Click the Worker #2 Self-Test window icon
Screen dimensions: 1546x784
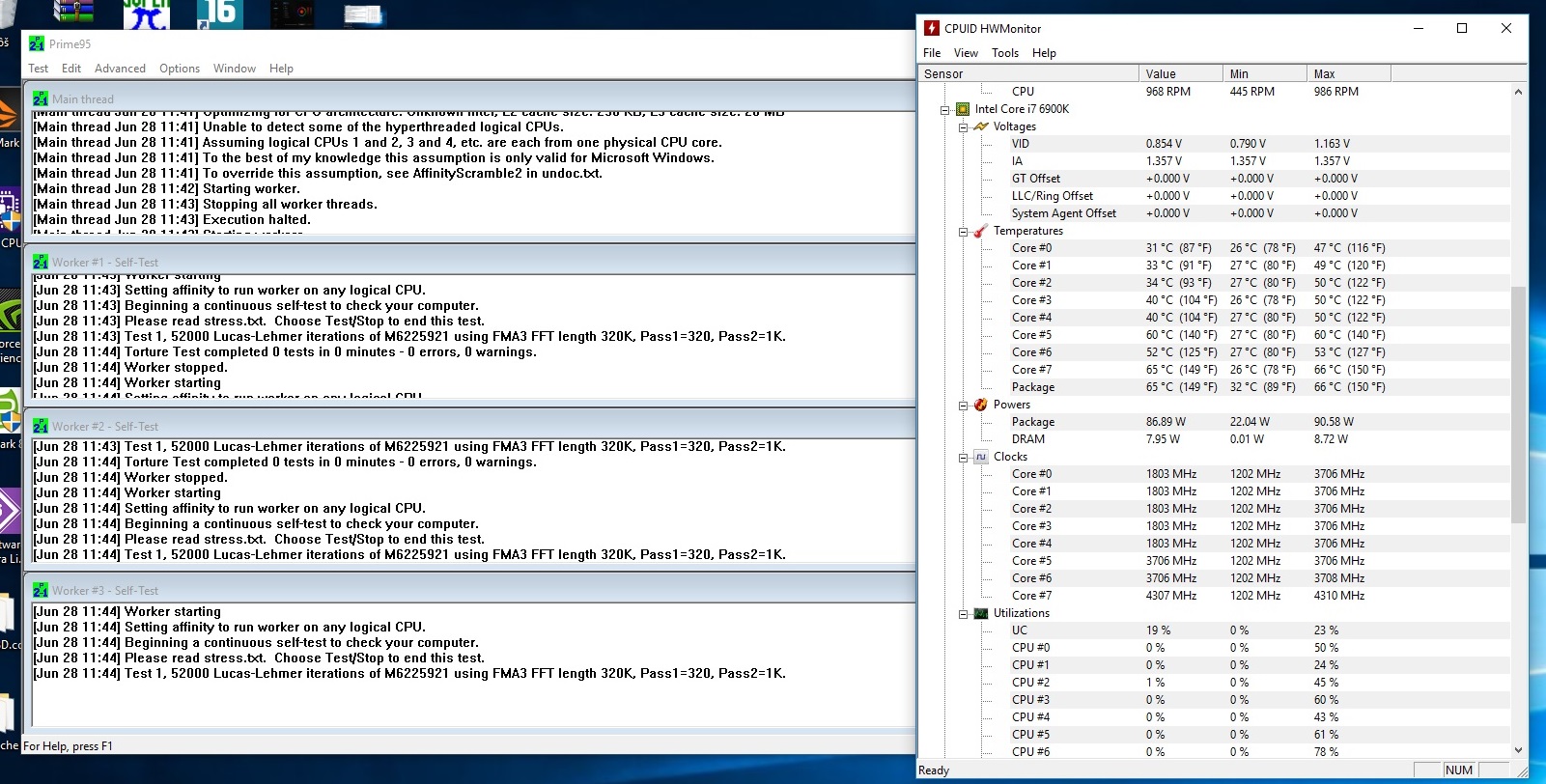point(41,426)
